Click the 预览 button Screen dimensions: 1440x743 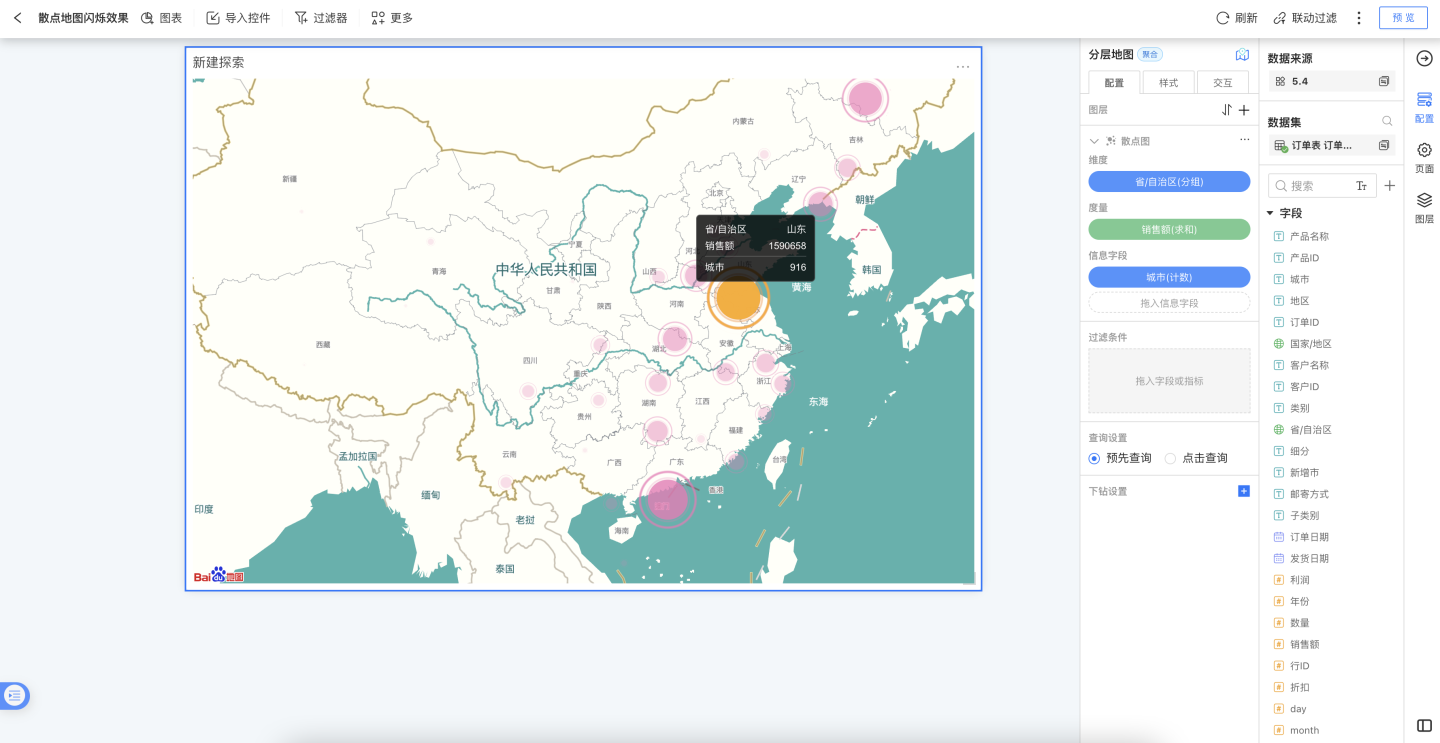1403,18
